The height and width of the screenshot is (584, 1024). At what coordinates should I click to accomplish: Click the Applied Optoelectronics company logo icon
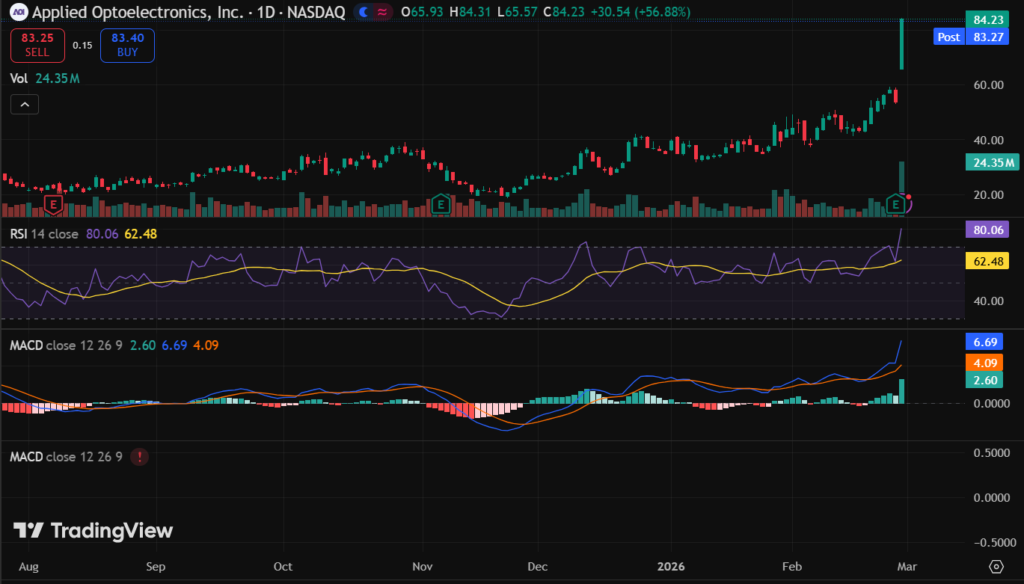coord(17,12)
